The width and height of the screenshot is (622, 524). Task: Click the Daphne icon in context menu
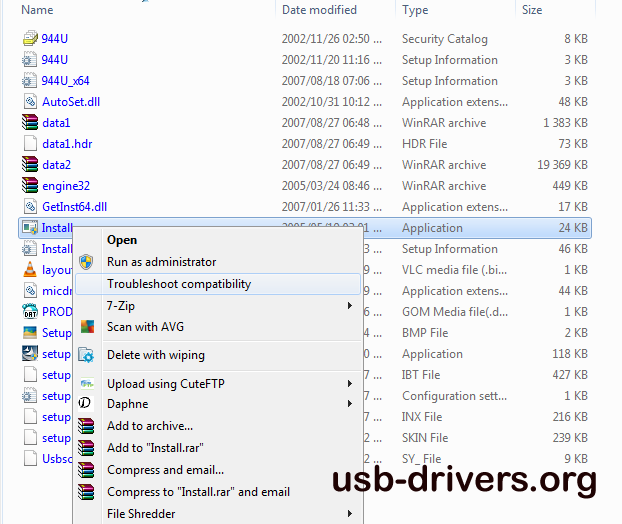click(85, 403)
